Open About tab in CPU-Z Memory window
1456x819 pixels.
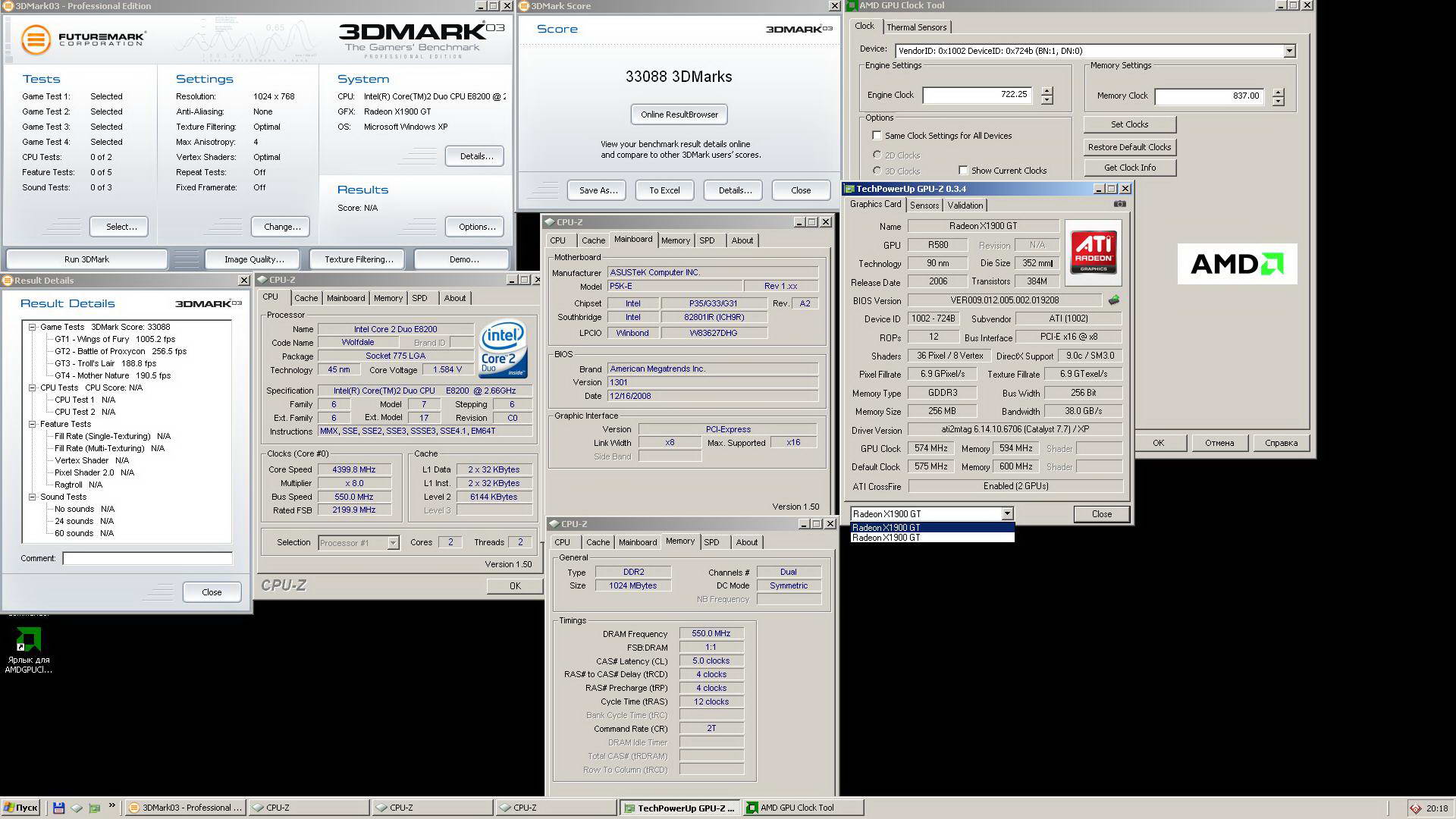tap(746, 542)
